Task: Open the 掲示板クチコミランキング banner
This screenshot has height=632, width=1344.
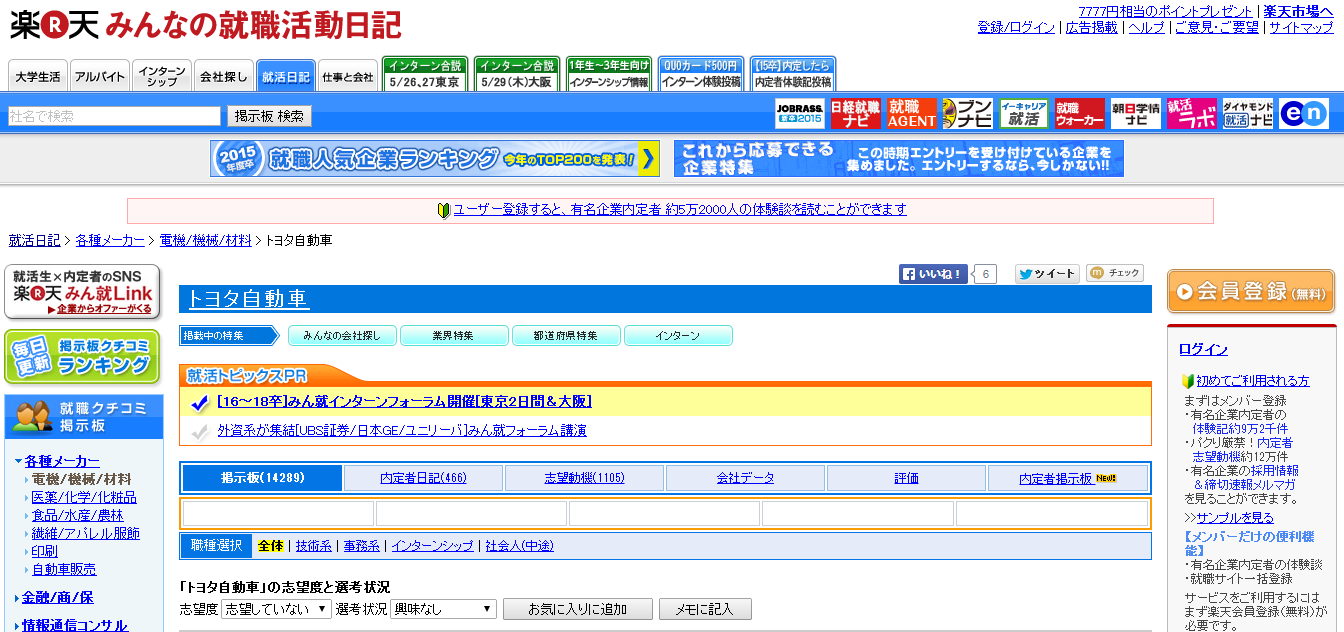Action: tap(82, 357)
